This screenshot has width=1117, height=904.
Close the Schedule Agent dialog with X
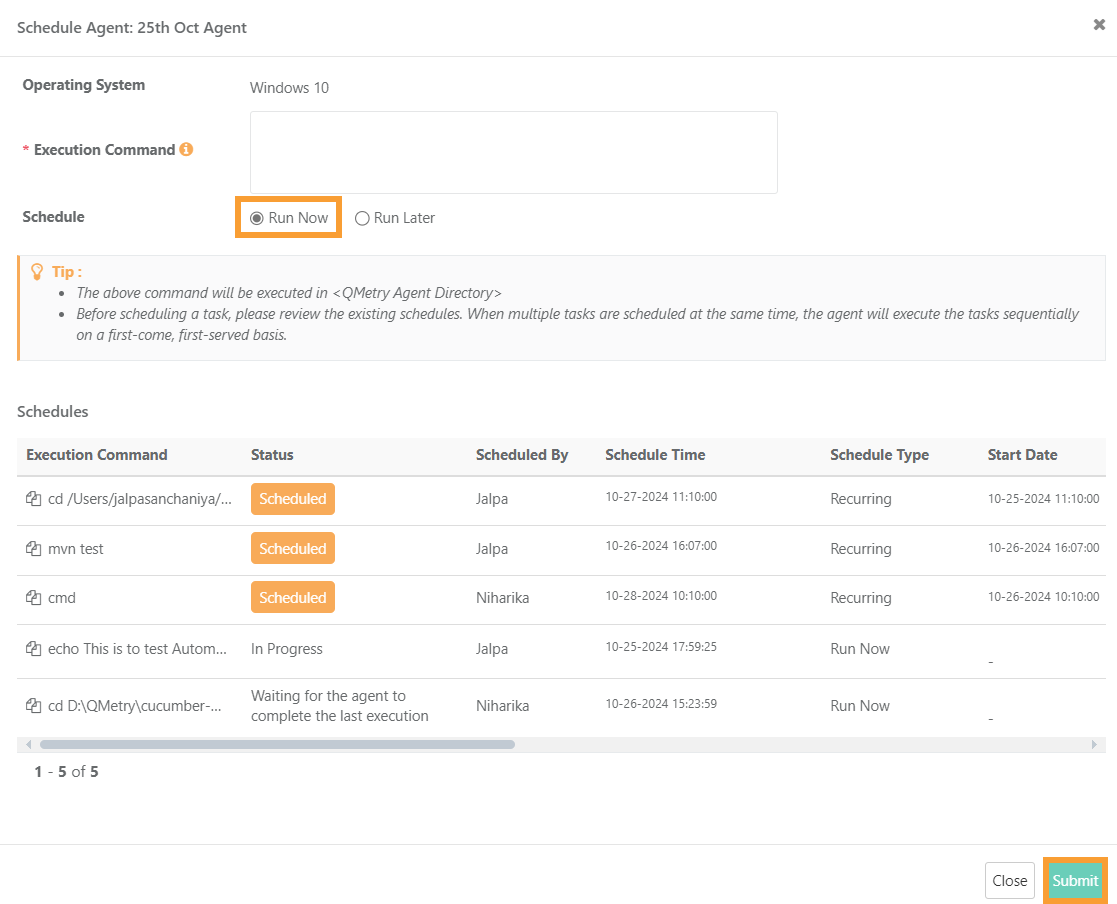1098,24
